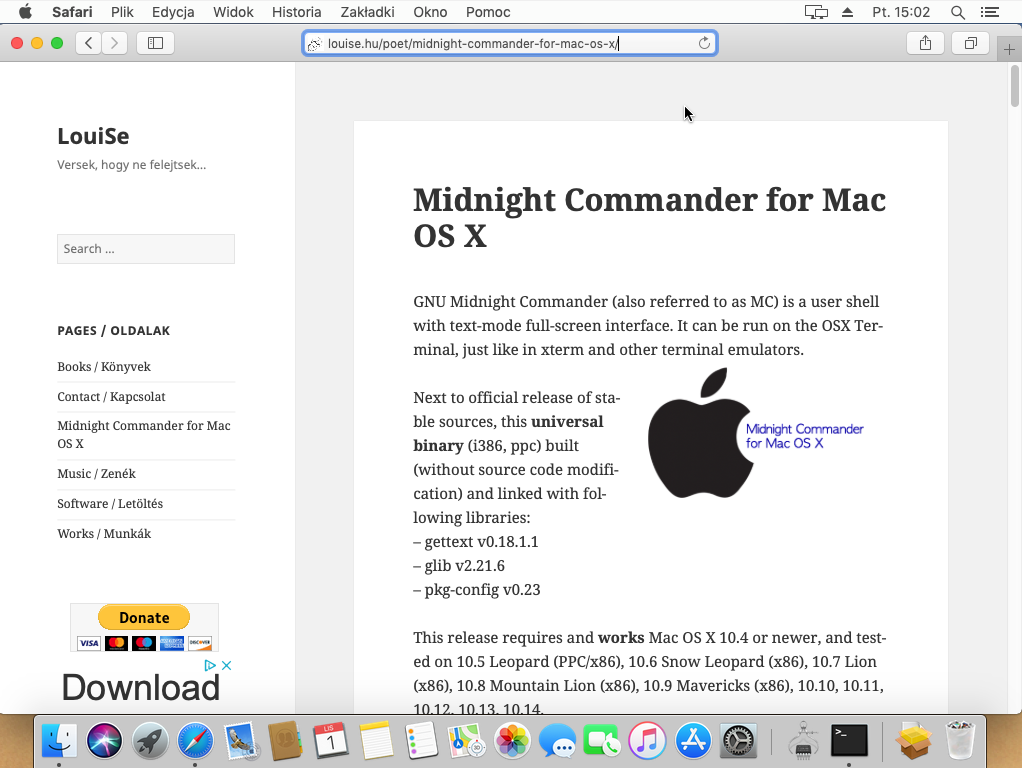This screenshot has width=1022, height=768.
Task: Open Launchpad from the Dock
Action: click(x=150, y=741)
